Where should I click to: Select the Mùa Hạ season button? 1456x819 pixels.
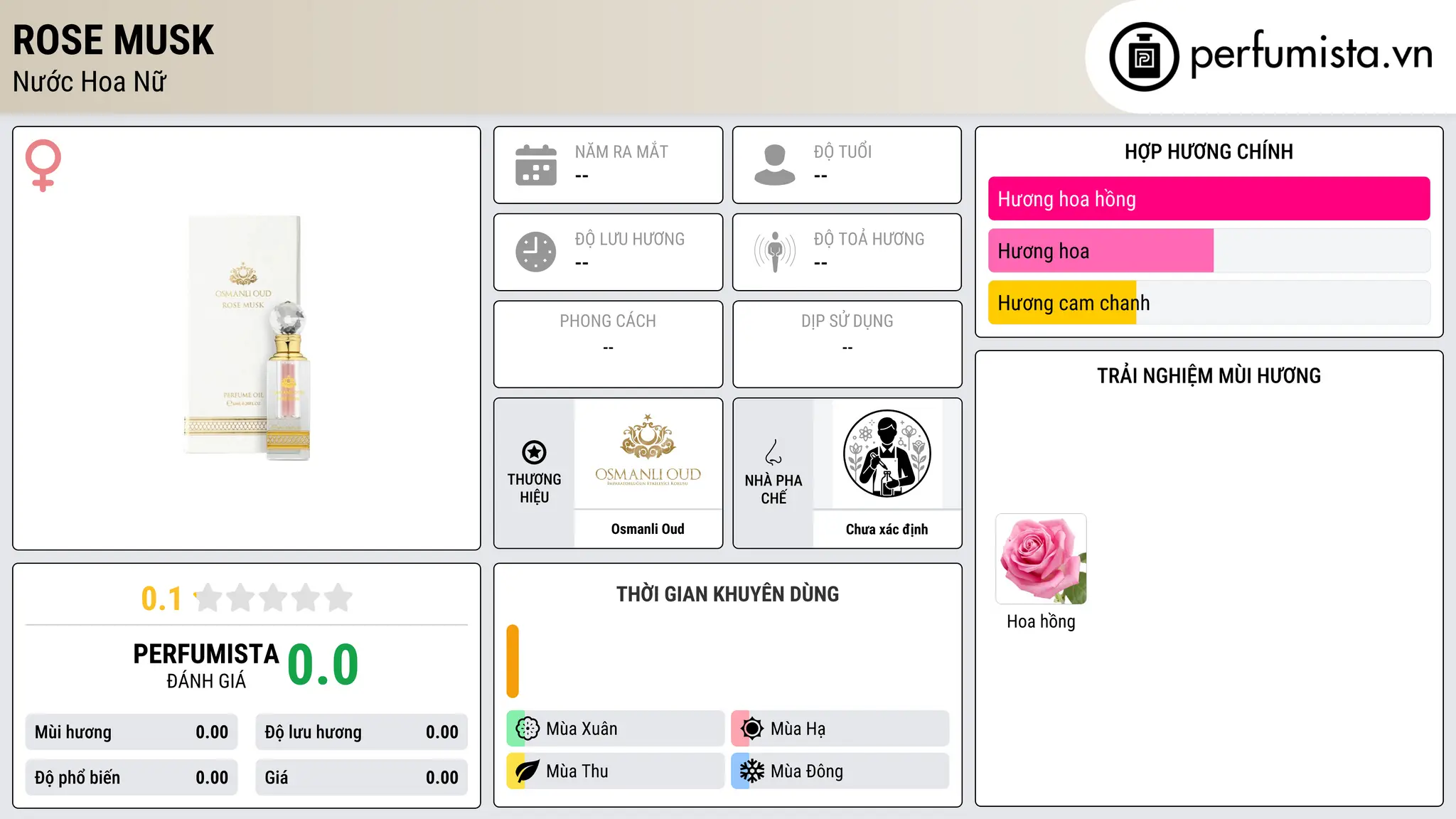pyautogui.click(x=840, y=729)
